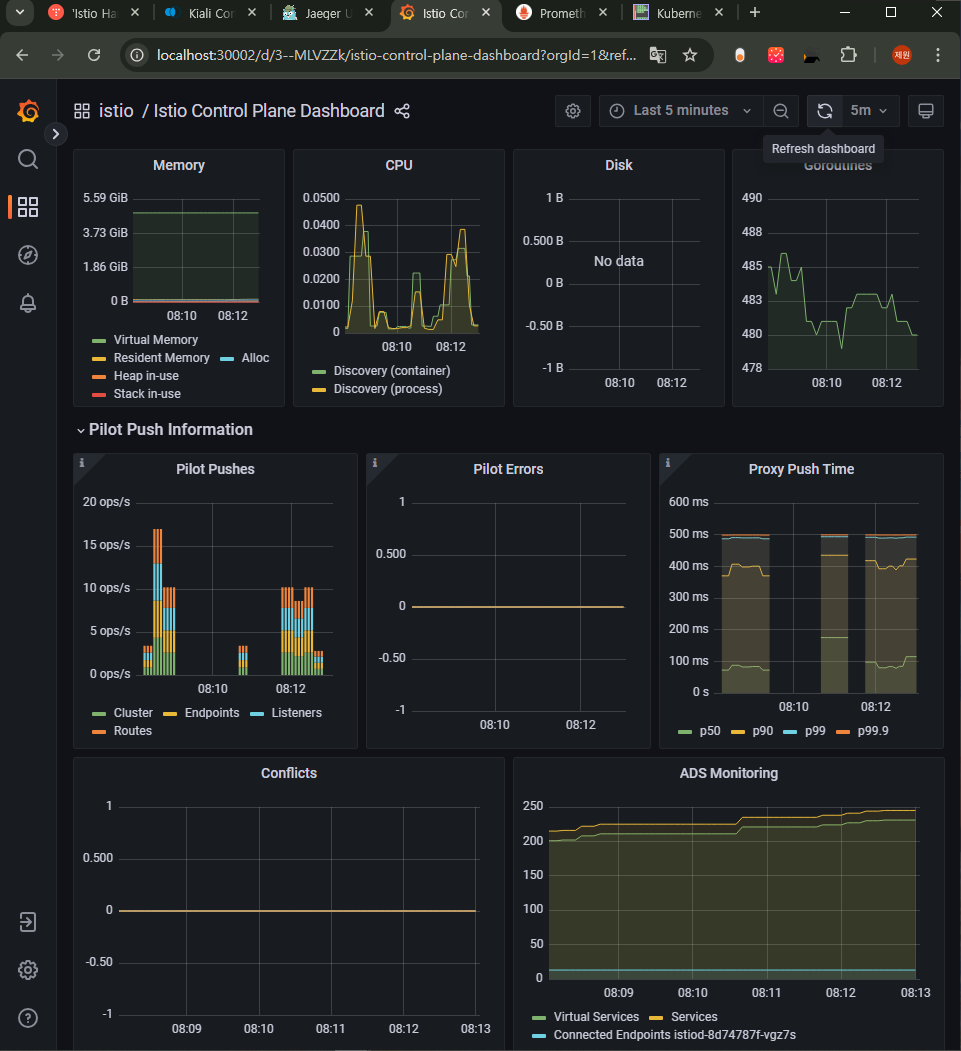Open the Grafana home logo
Image resolution: width=961 pixels, height=1051 pixels.
[28, 111]
